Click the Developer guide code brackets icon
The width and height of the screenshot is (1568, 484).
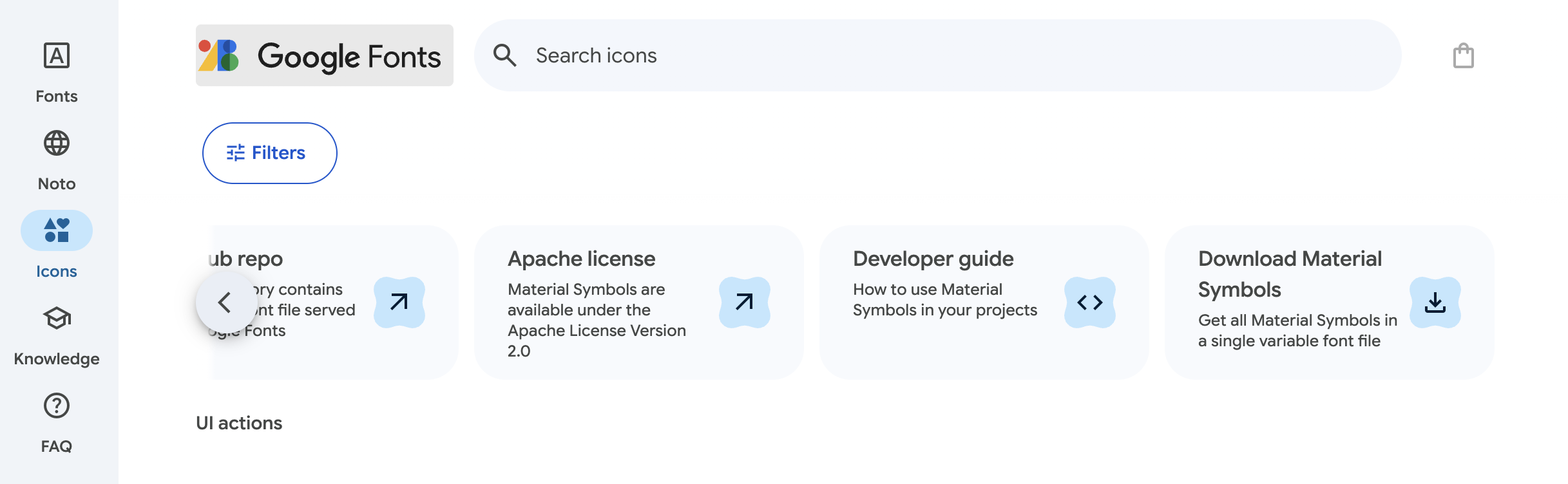pyautogui.click(x=1090, y=302)
